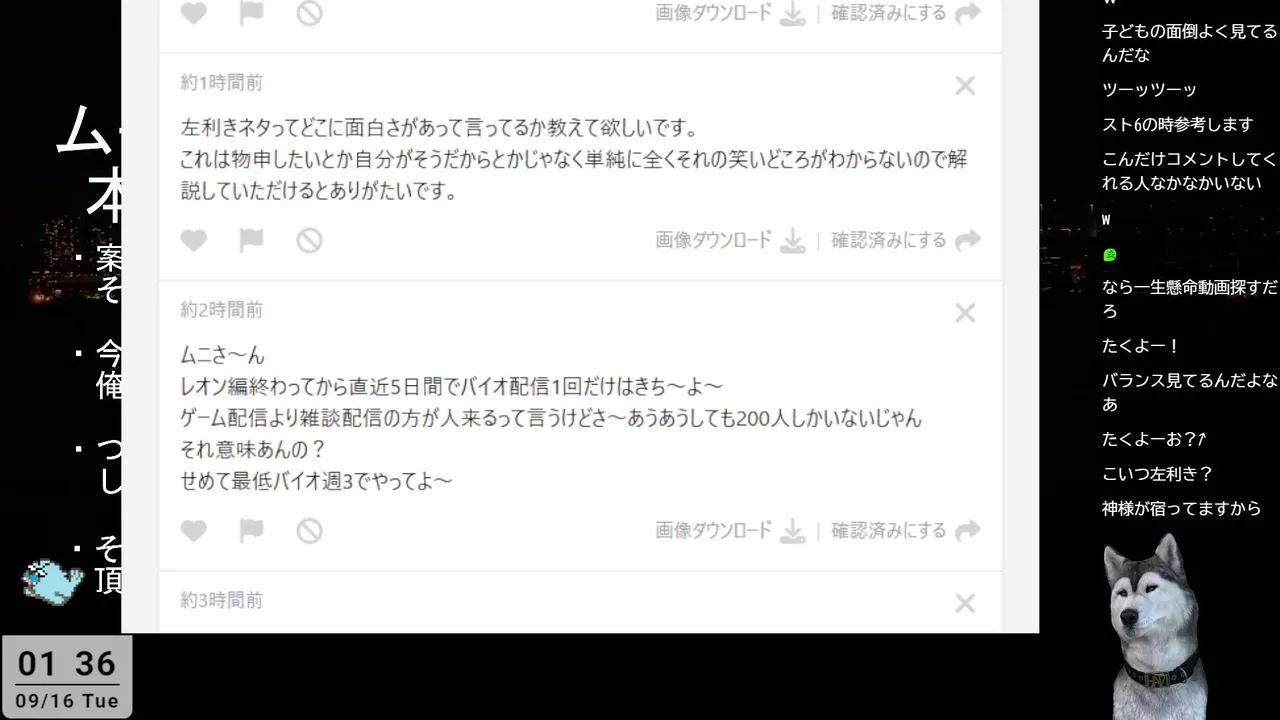
Task: Block sender of the left-handed joke message
Action: (309, 241)
